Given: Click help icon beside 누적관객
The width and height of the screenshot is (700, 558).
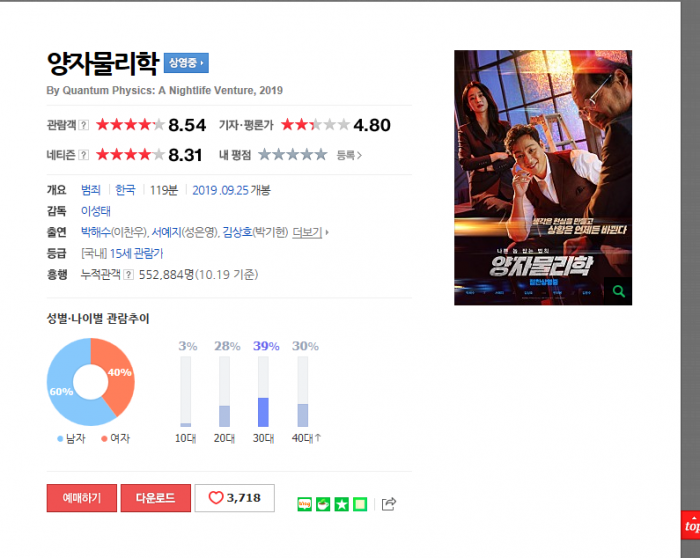Looking at the screenshot, I should (129, 275).
